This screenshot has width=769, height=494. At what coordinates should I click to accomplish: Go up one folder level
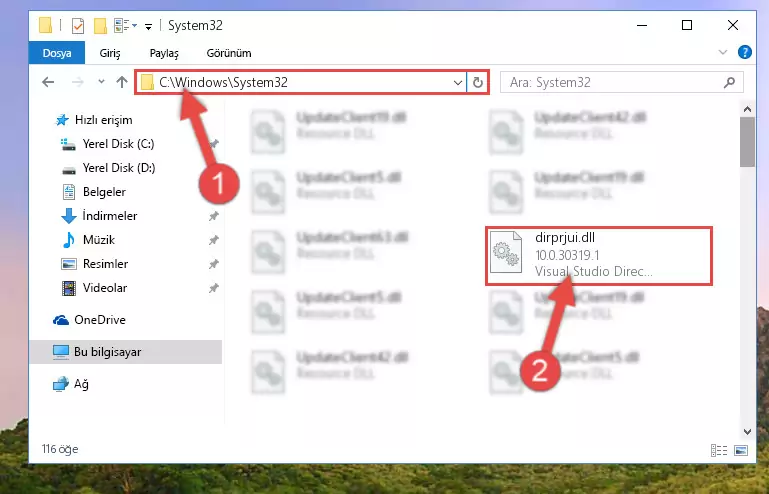(x=122, y=82)
